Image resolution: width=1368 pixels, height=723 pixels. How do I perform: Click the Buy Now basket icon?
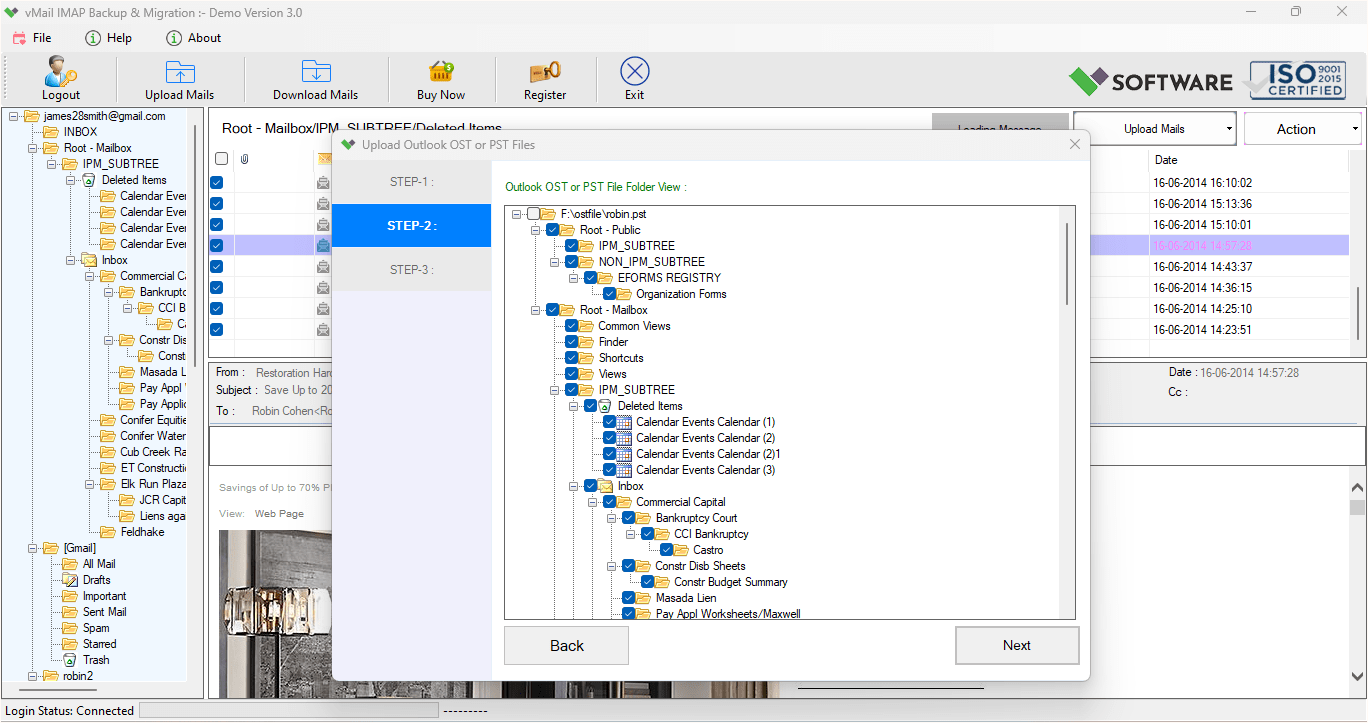coord(441,72)
